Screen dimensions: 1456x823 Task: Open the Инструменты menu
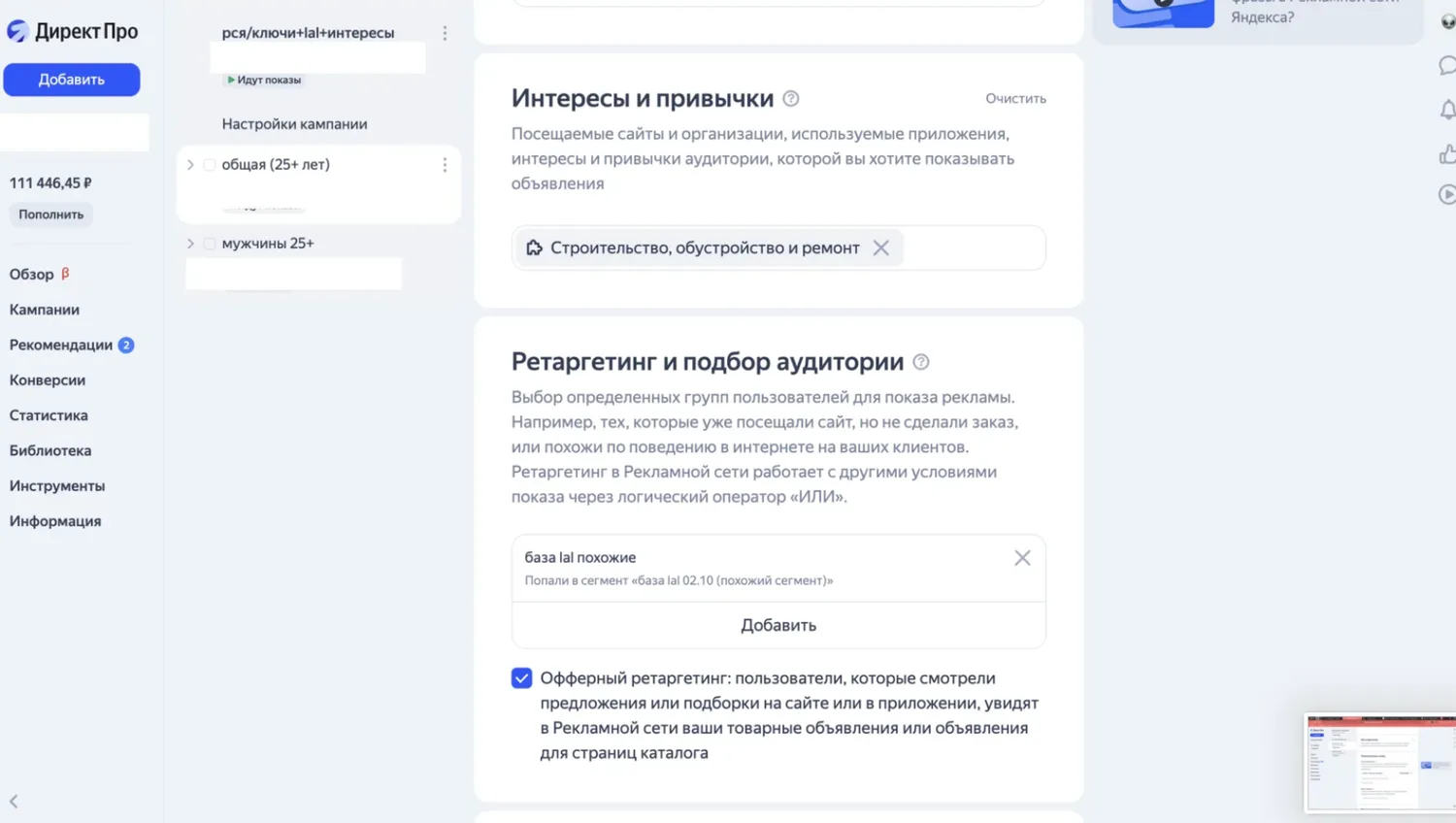pyautogui.click(x=57, y=485)
